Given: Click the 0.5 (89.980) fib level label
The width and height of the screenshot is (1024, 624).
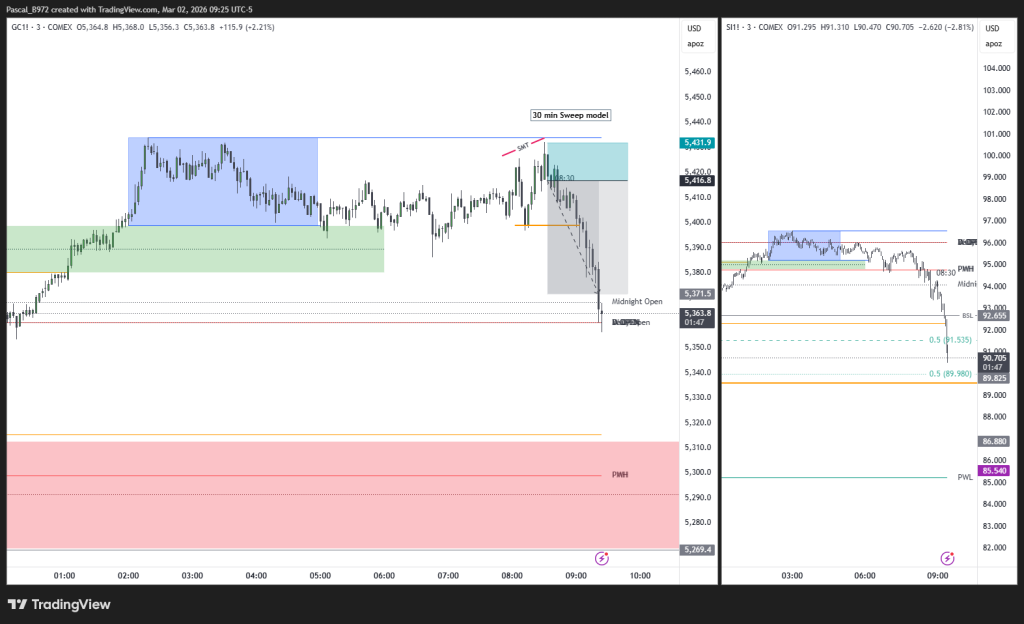Looking at the screenshot, I should point(950,374).
